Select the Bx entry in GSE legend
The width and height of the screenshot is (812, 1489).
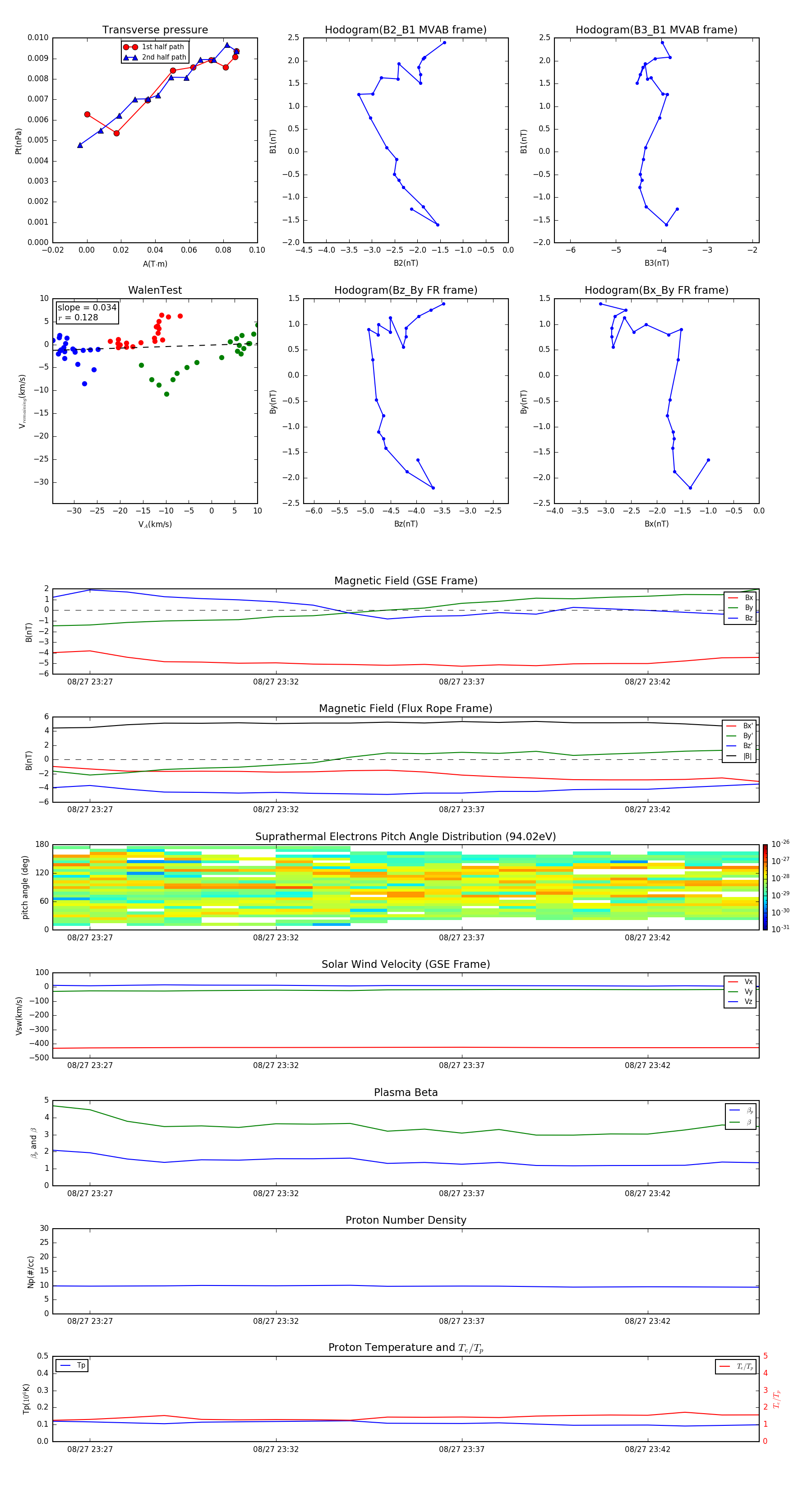740,598
